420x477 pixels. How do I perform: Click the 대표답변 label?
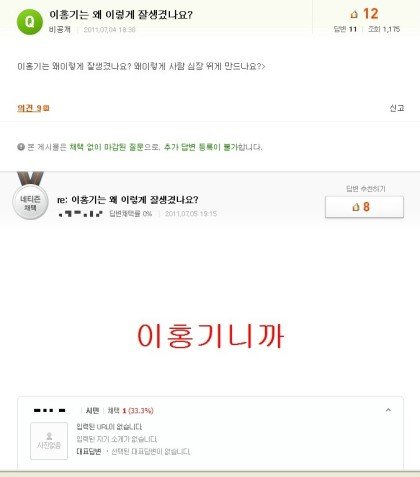[89, 452]
